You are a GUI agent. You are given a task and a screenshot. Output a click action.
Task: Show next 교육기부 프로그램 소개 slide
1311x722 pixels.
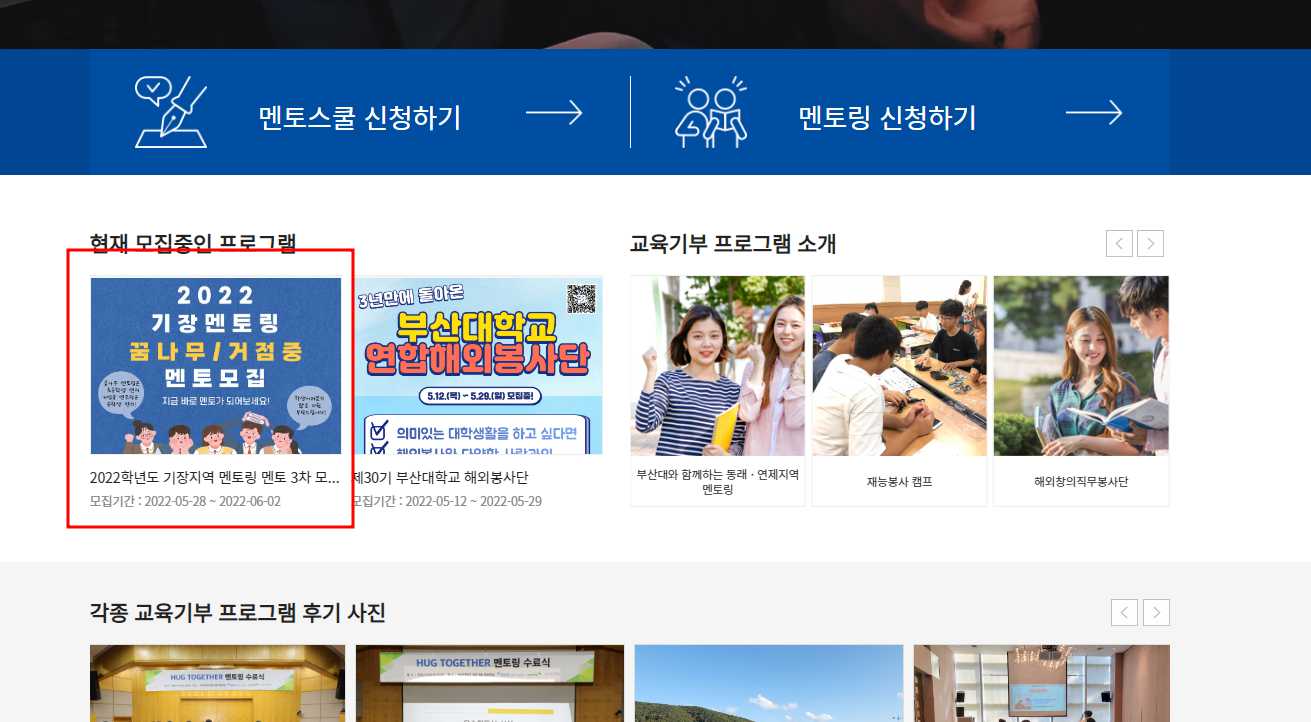tap(1151, 243)
